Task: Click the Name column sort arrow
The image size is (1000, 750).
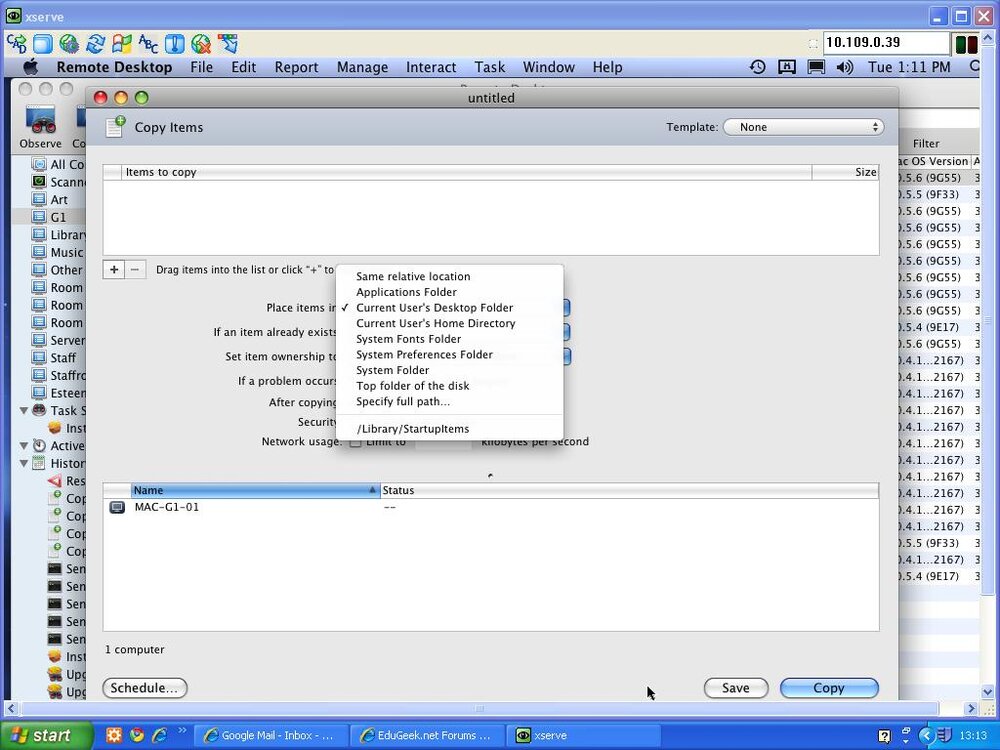Action: [x=372, y=490]
